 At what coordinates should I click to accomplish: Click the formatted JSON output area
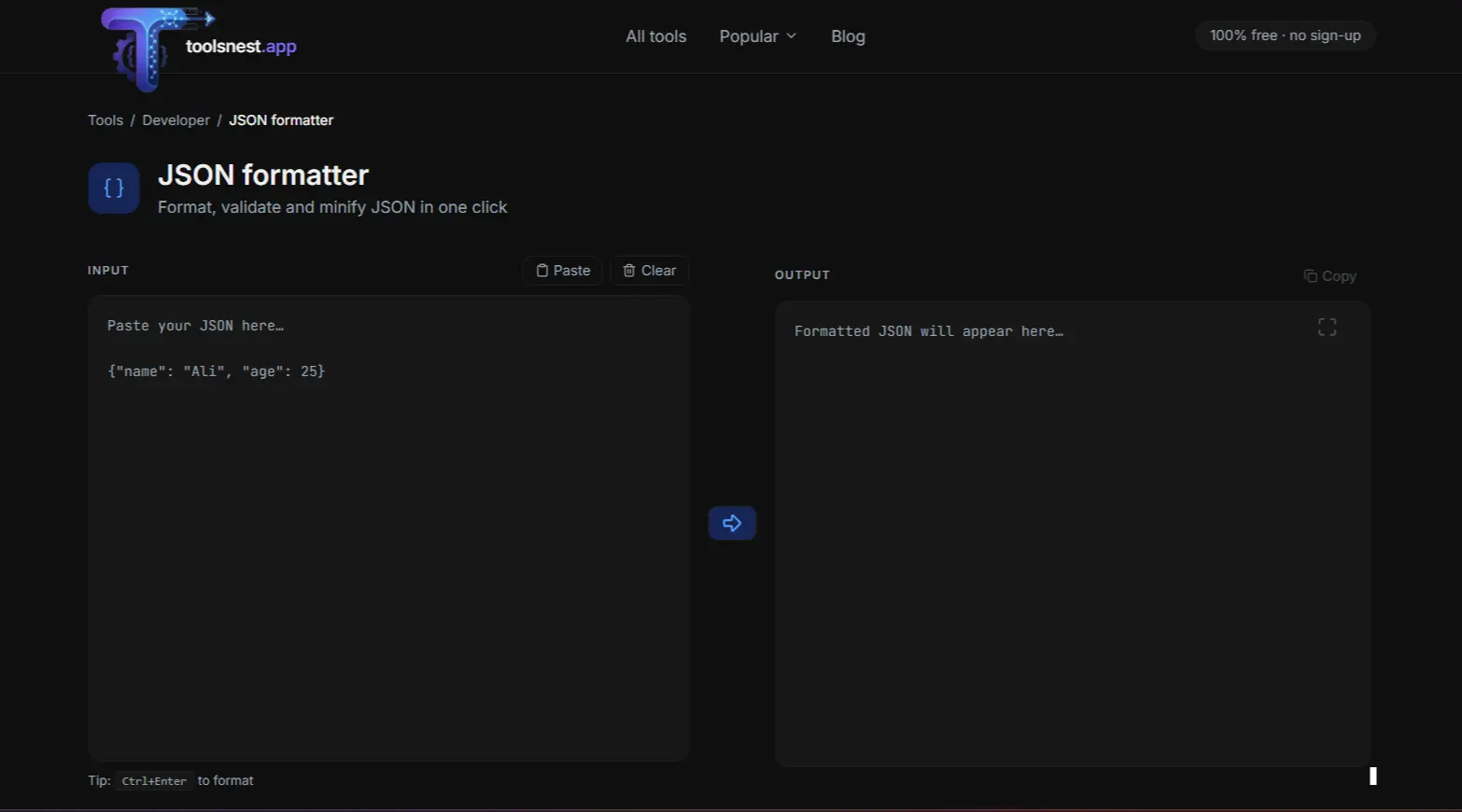[1073, 534]
